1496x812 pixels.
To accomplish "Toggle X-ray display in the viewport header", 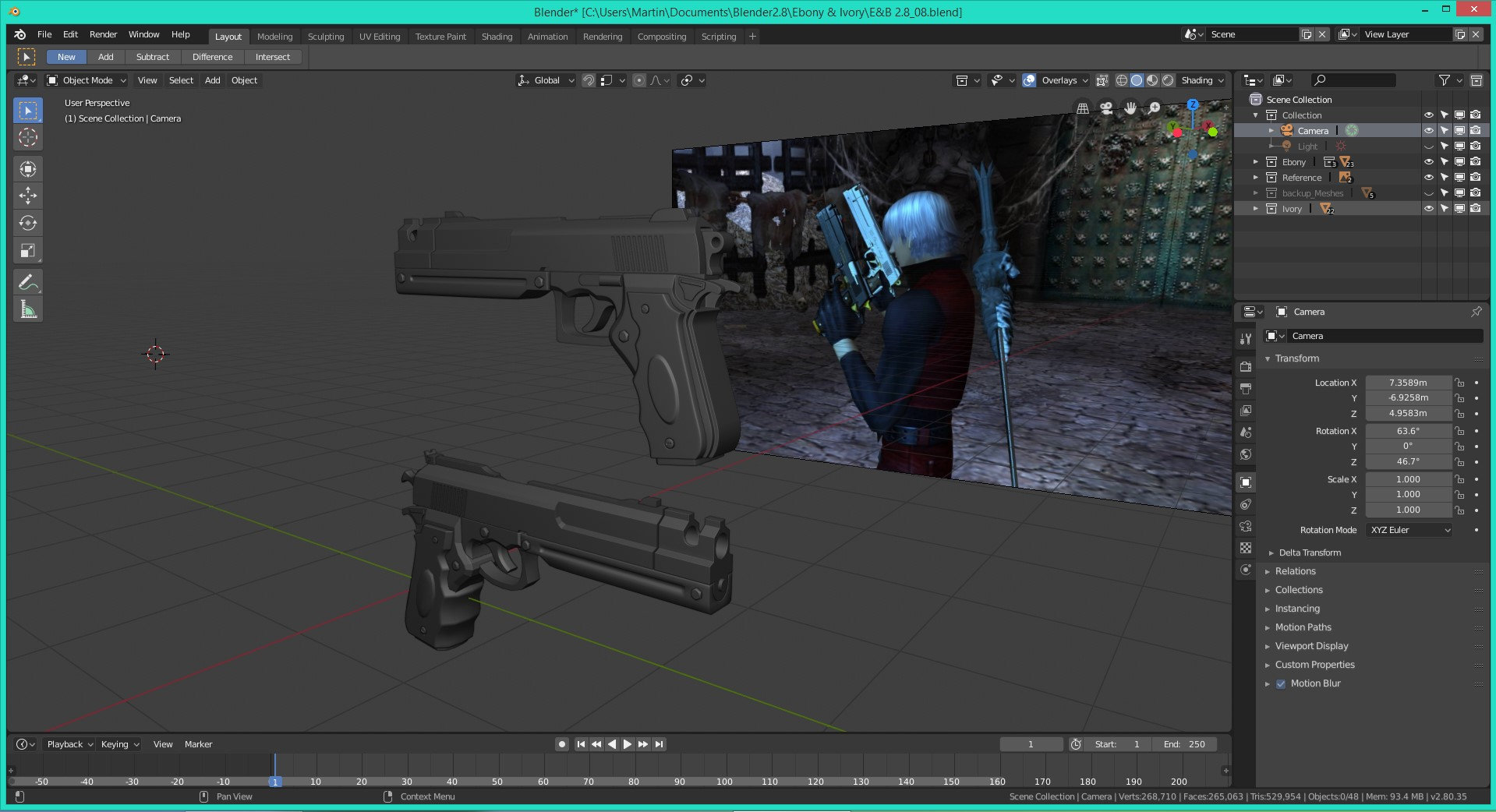I will click(x=1102, y=80).
